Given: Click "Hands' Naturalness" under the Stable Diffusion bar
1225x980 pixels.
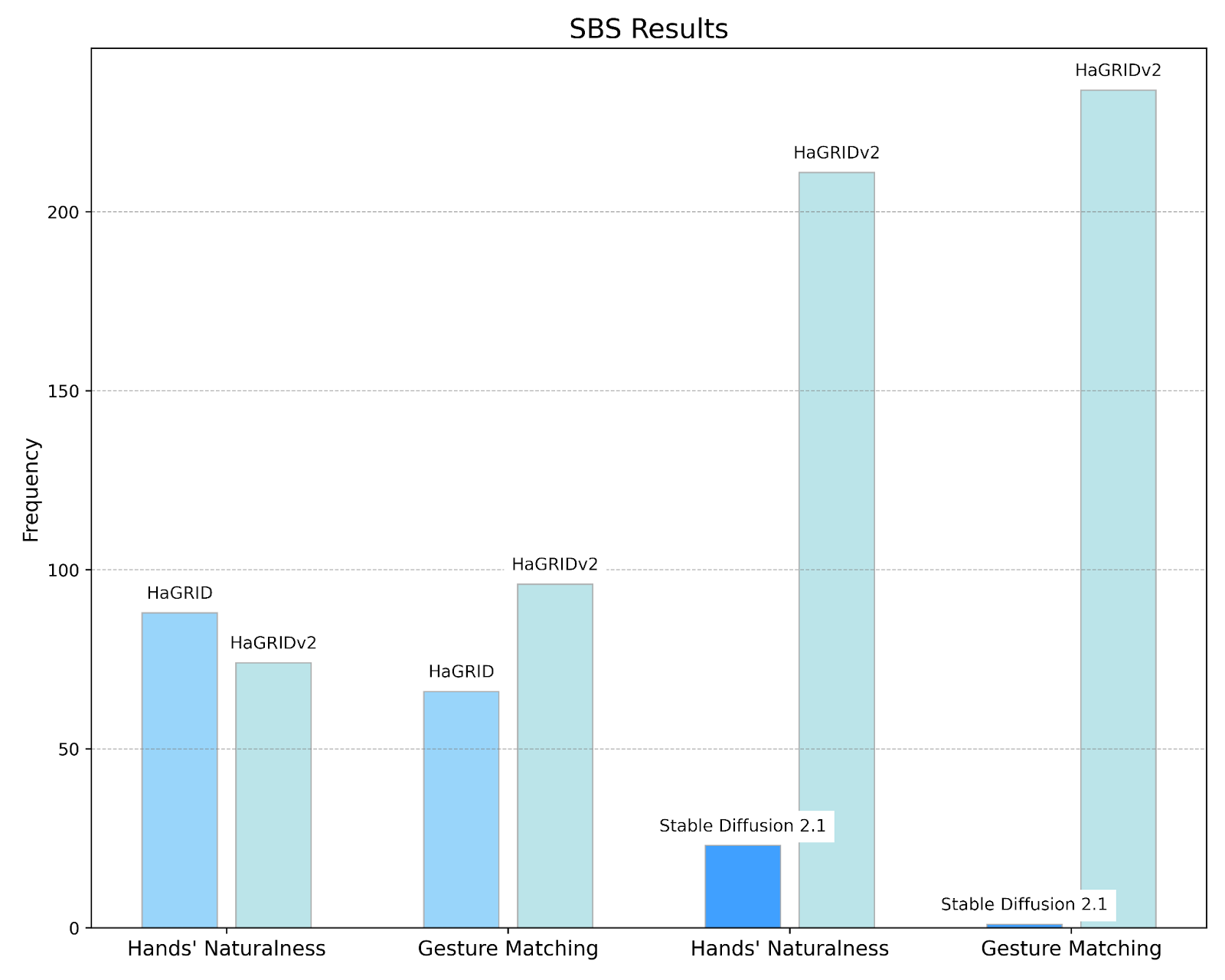Looking at the screenshot, I should pos(790,949).
